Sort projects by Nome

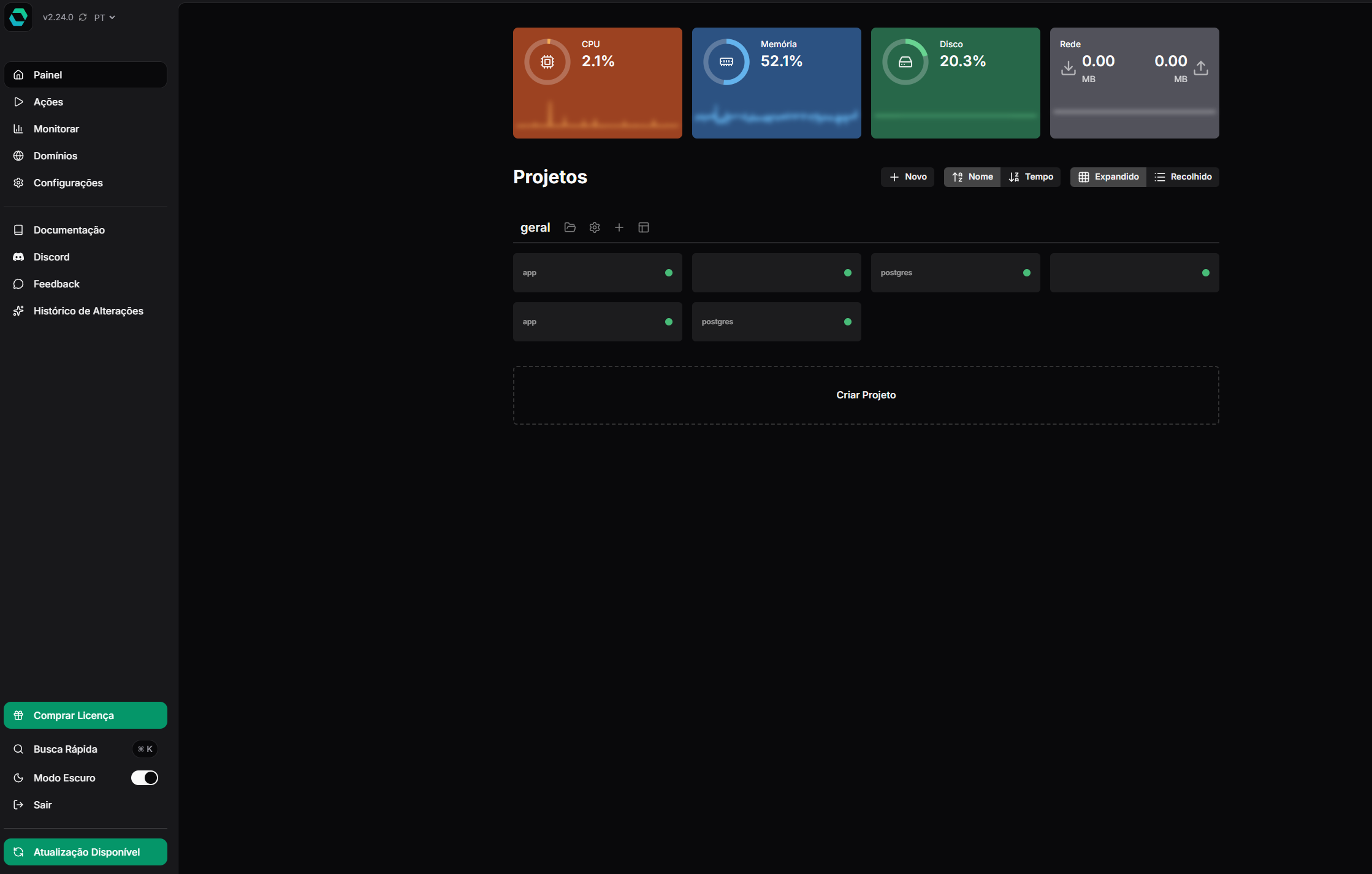[x=972, y=177]
